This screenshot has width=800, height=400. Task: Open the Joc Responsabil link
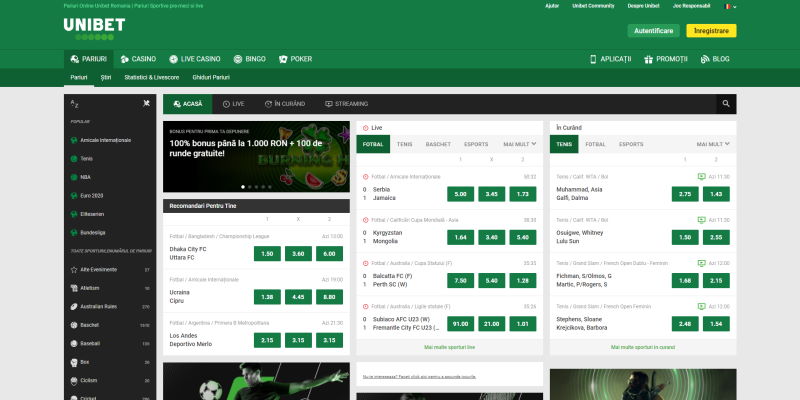point(691,6)
